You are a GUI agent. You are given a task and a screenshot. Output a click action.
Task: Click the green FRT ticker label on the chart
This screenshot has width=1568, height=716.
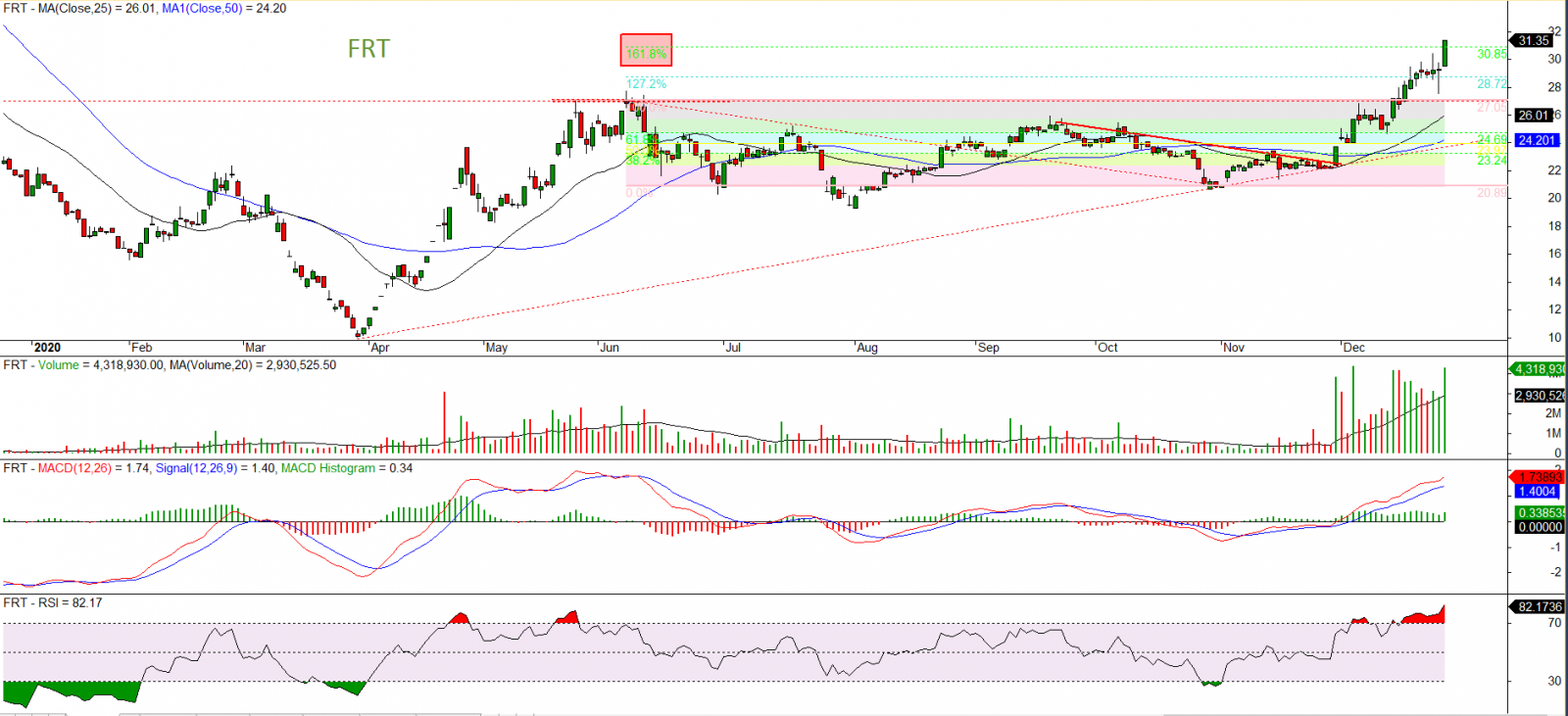(x=368, y=49)
